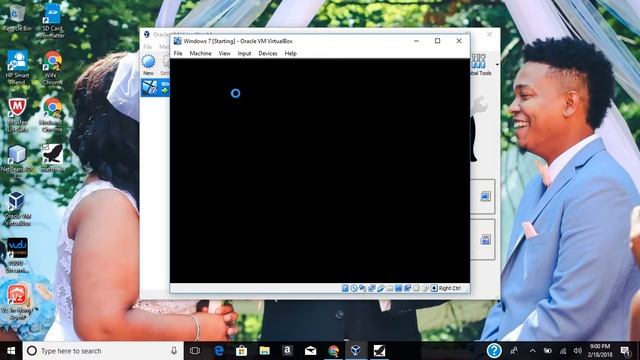
Task: Click the microphone icon in the search box
Action: pyautogui.click(x=174, y=351)
